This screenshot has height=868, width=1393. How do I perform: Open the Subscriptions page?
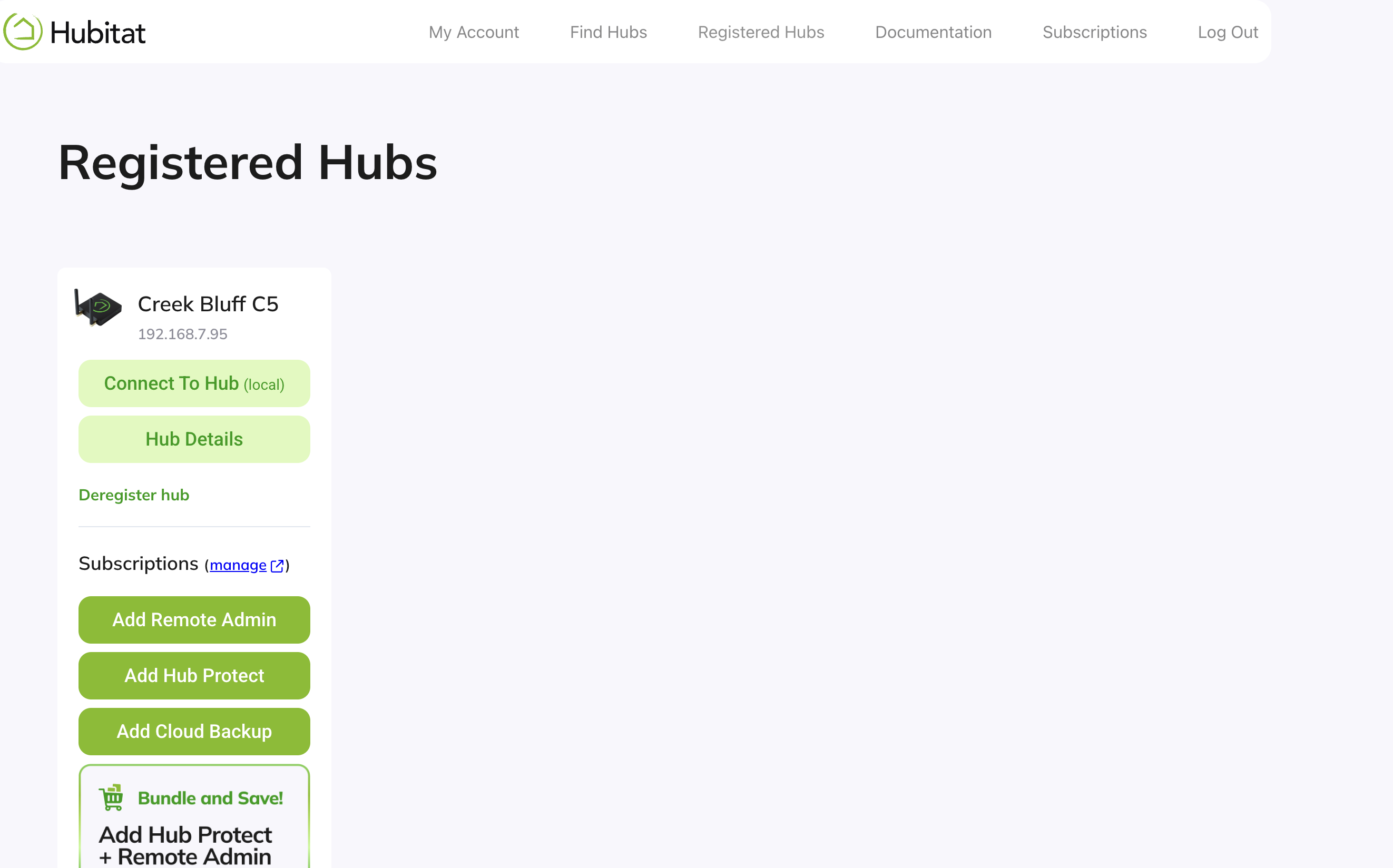pos(1094,32)
